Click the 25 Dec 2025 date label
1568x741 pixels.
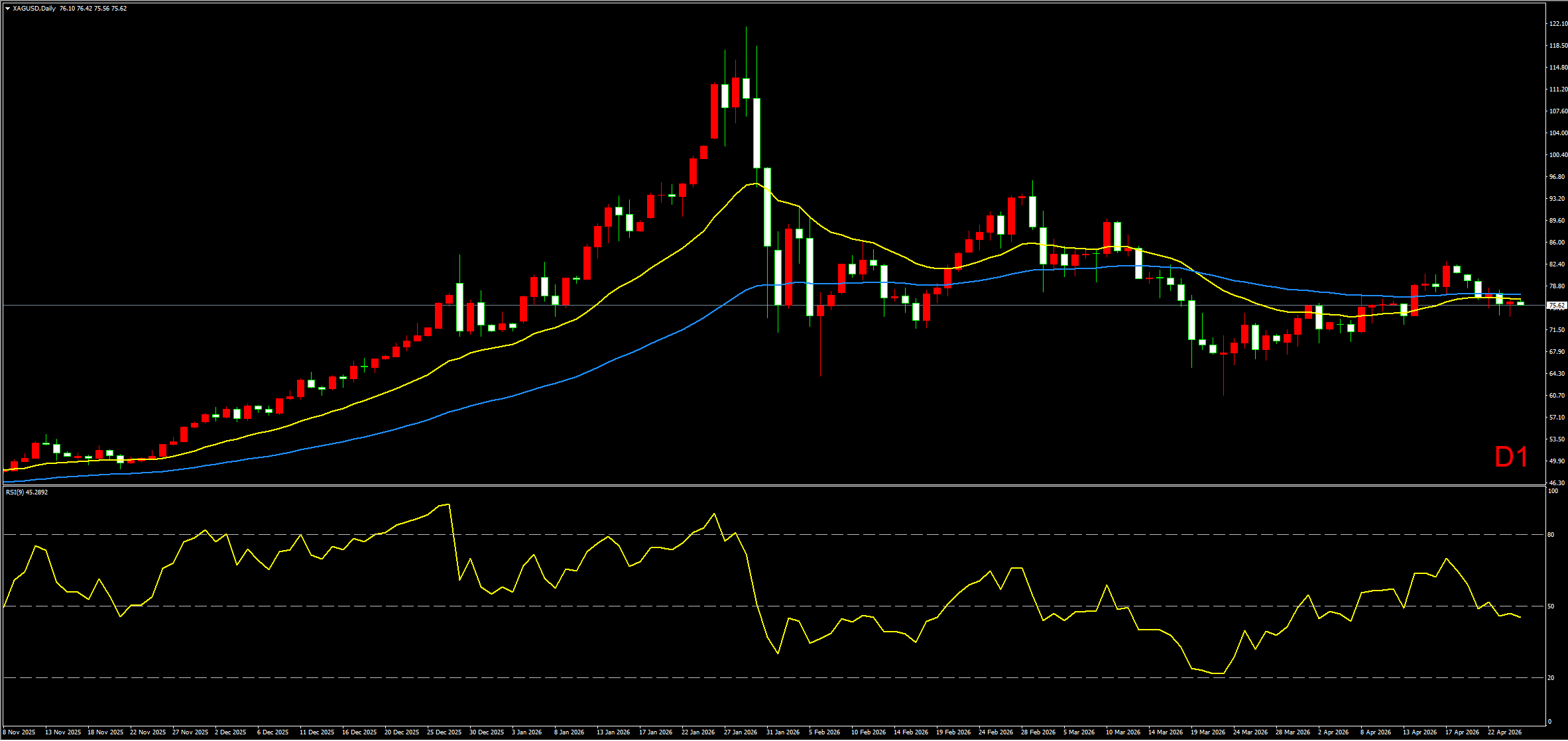444,732
